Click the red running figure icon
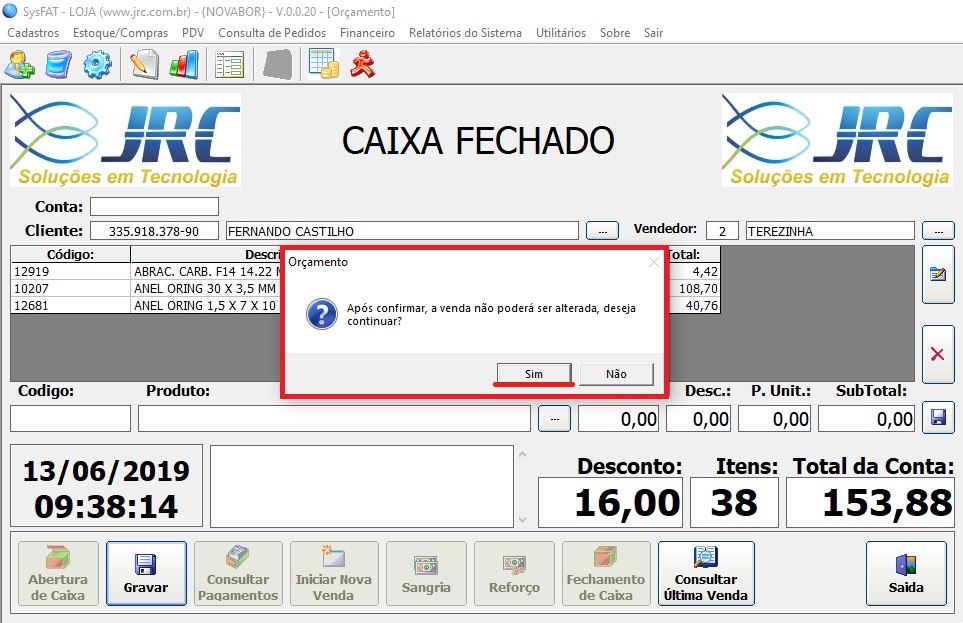This screenshot has width=963, height=623. tap(362, 64)
